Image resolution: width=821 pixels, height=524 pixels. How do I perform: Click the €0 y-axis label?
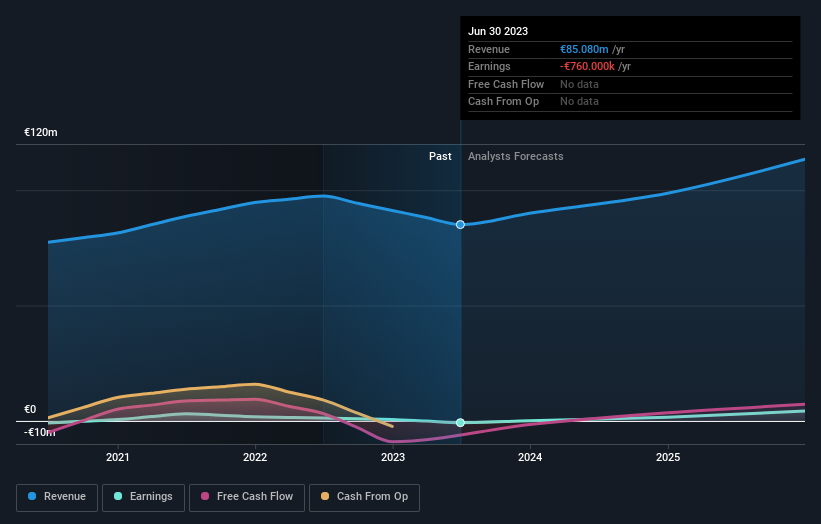30,409
